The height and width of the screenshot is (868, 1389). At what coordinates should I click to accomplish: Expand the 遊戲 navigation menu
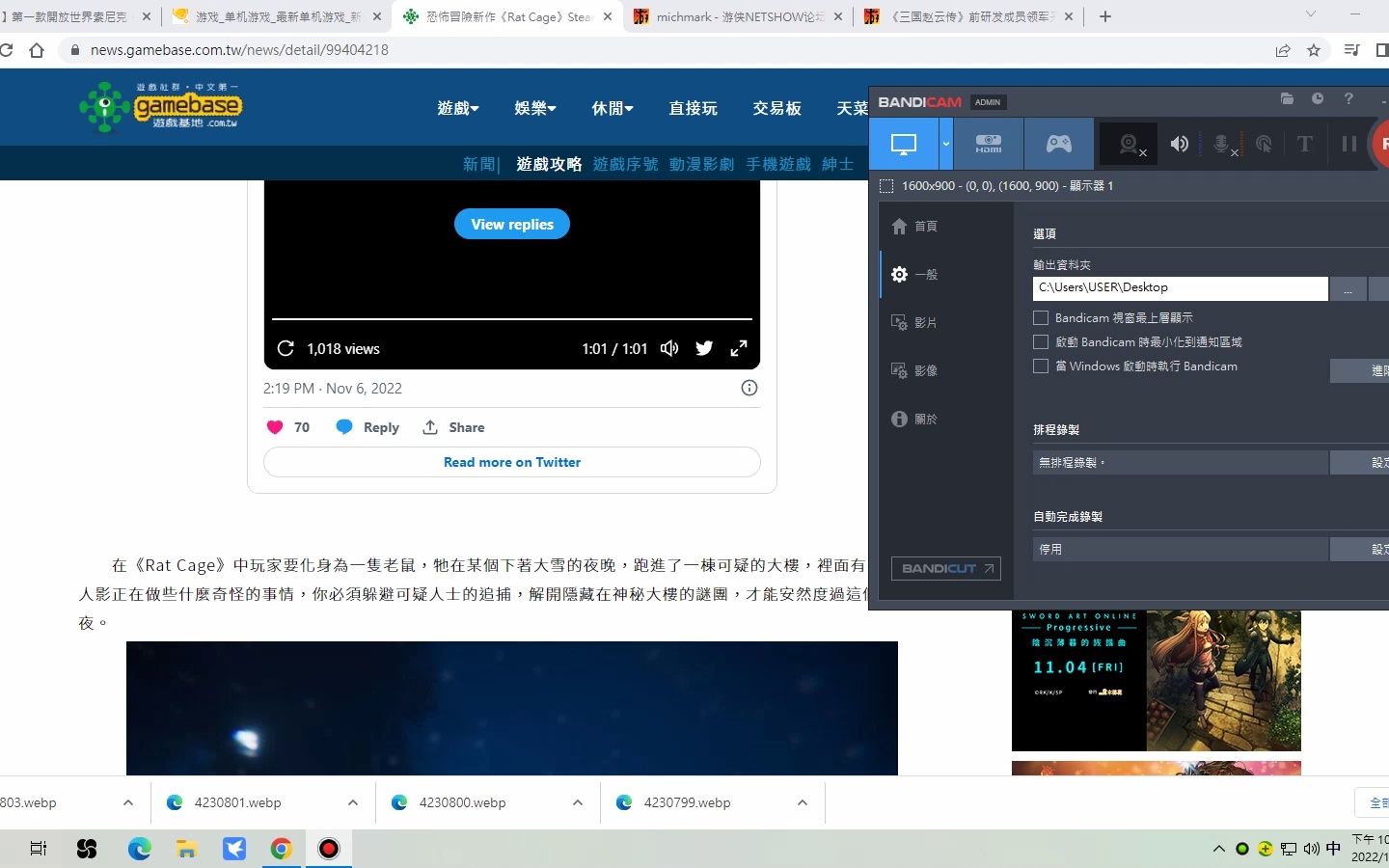[x=458, y=108]
